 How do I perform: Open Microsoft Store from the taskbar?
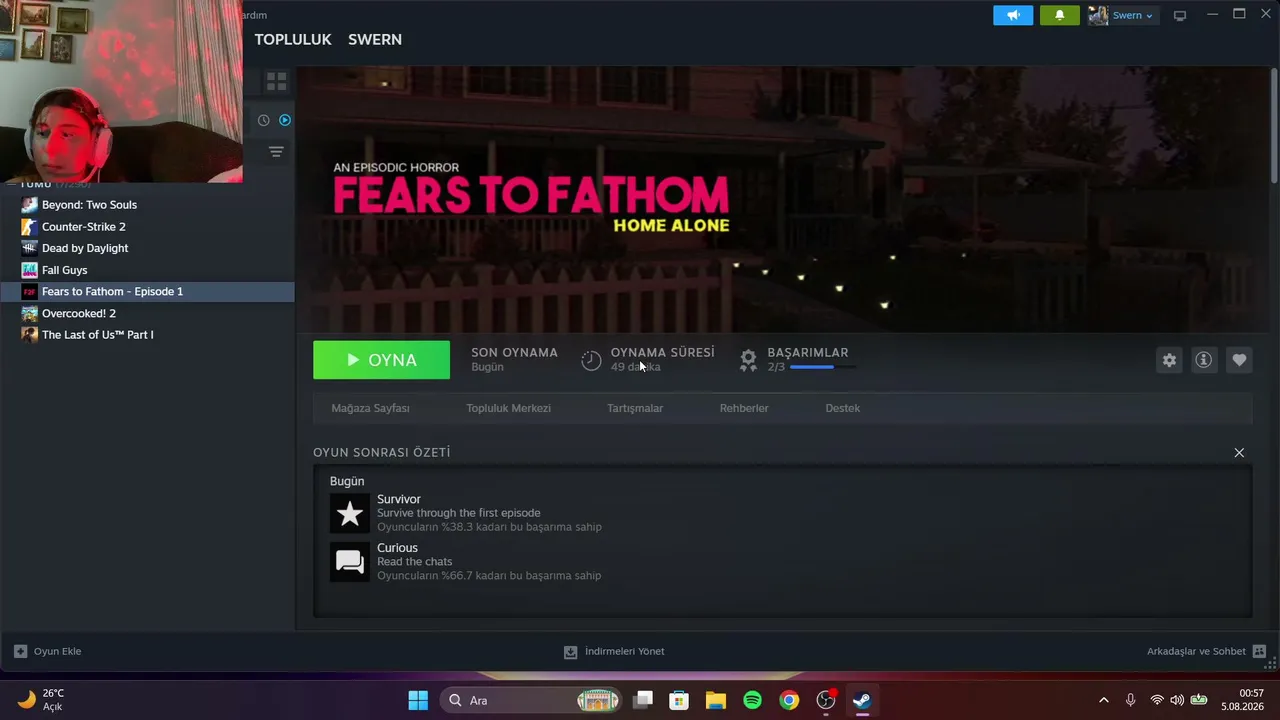pos(679,700)
